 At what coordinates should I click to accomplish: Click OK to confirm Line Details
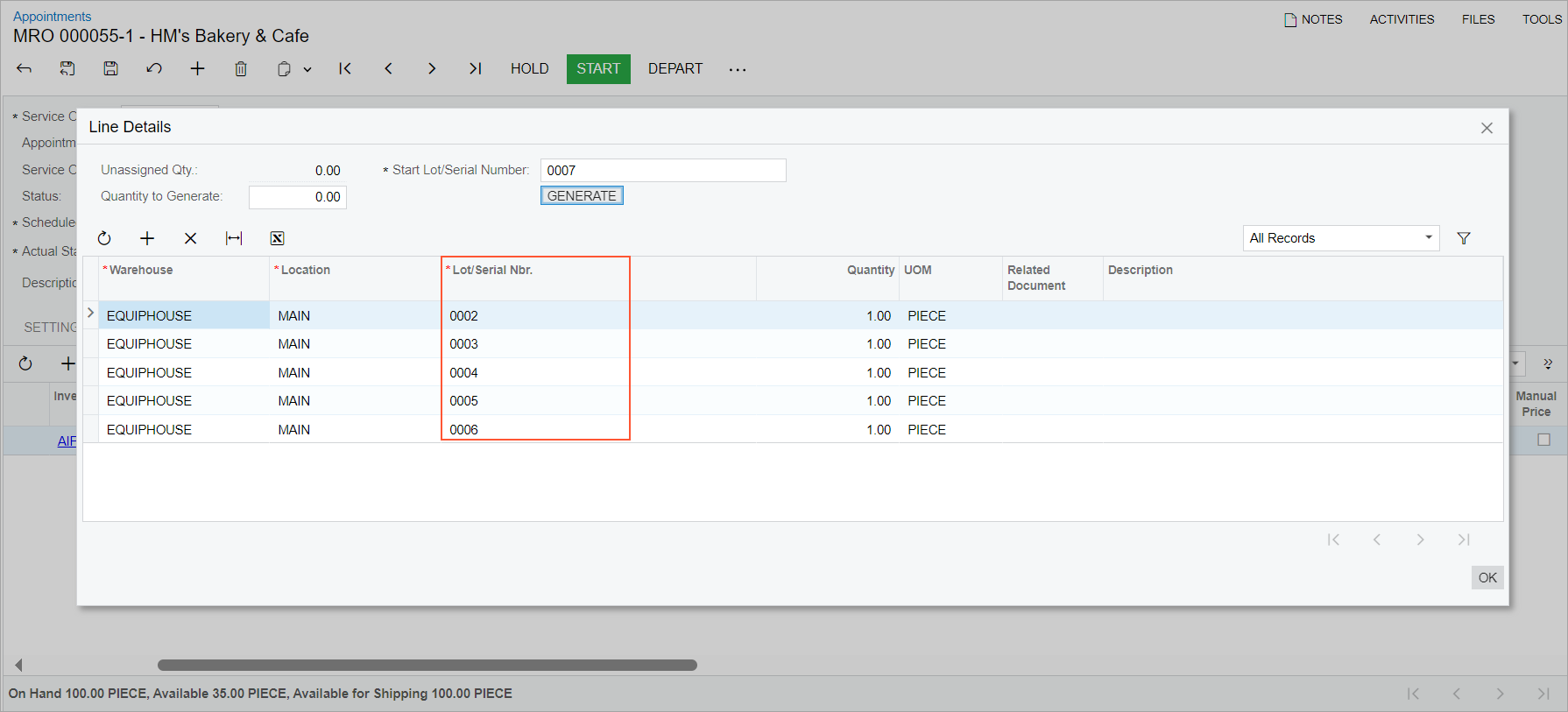tap(1487, 577)
